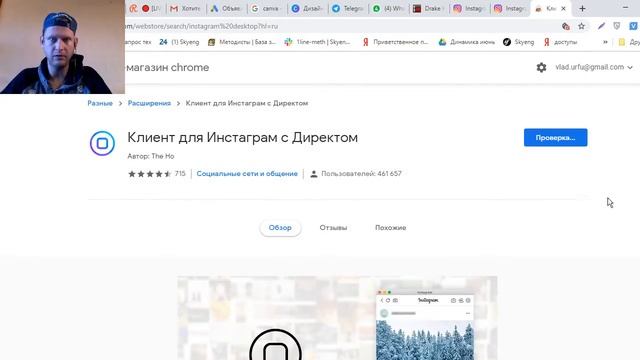This screenshot has width=640, height=360.
Task: Switch to the red recording-dot tab
Action: 151,9
